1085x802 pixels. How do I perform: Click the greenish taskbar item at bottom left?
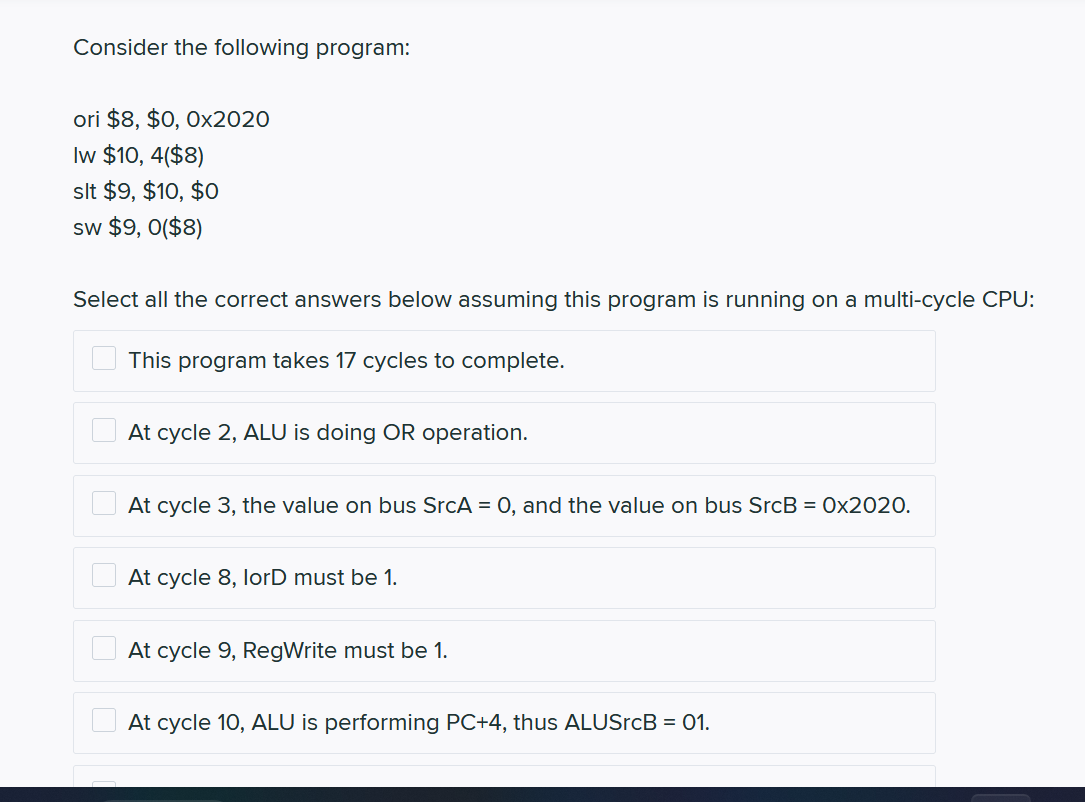[165, 798]
